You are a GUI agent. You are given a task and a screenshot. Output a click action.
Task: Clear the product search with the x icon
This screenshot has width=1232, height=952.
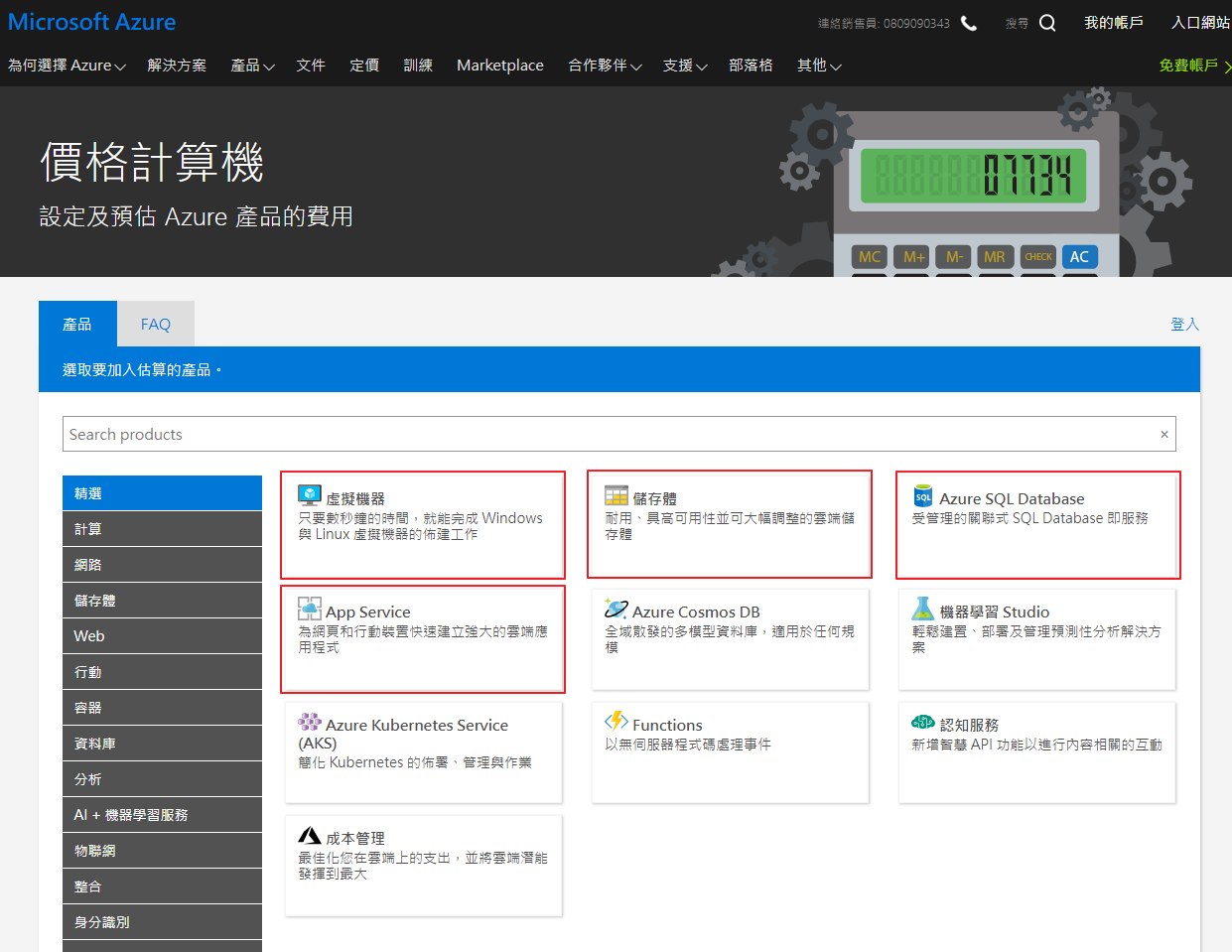(x=1164, y=434)
